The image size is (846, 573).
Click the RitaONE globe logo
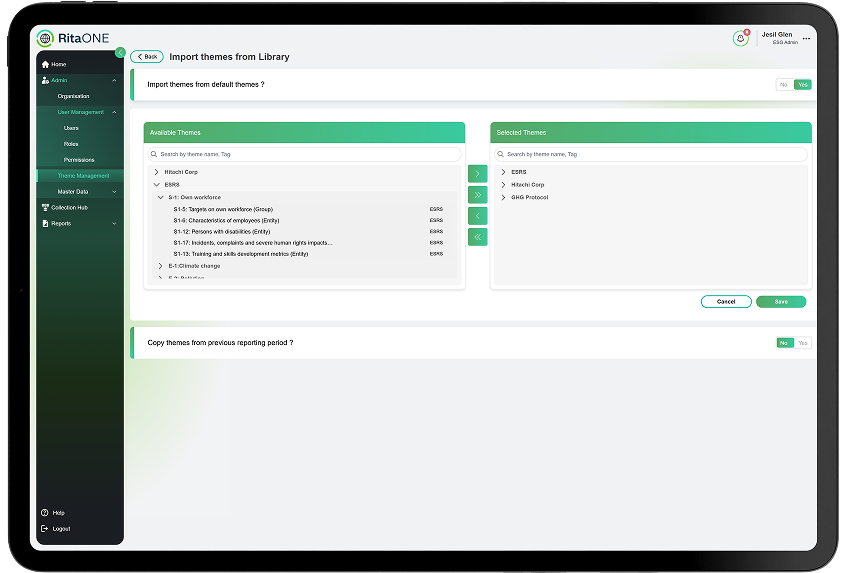coord(45,39)
